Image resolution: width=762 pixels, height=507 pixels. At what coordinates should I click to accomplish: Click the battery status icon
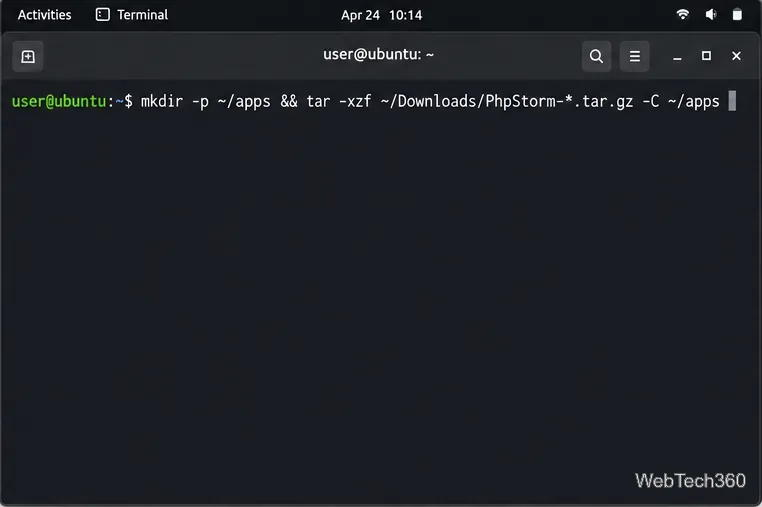click(737, 15)
